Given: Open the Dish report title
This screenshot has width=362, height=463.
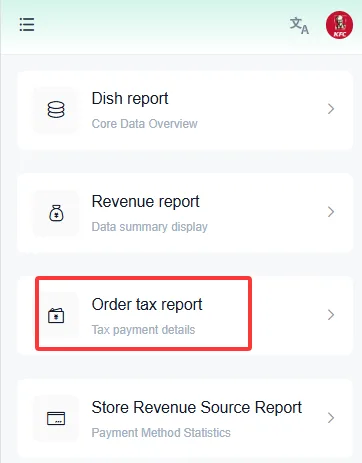Looking at the screenshot, I should 130,99.
